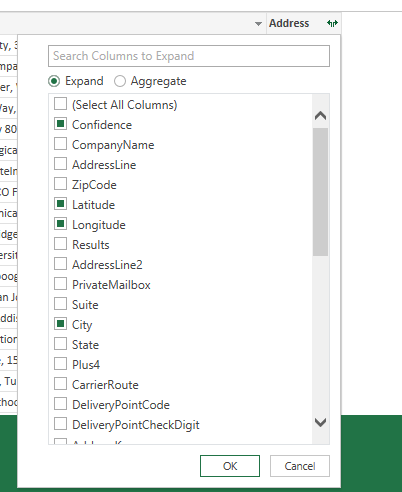The width and height of the screenshot is (402, 492).
Task: Click the scroll-up arrow in column list
Action: (x=320, y=116)
